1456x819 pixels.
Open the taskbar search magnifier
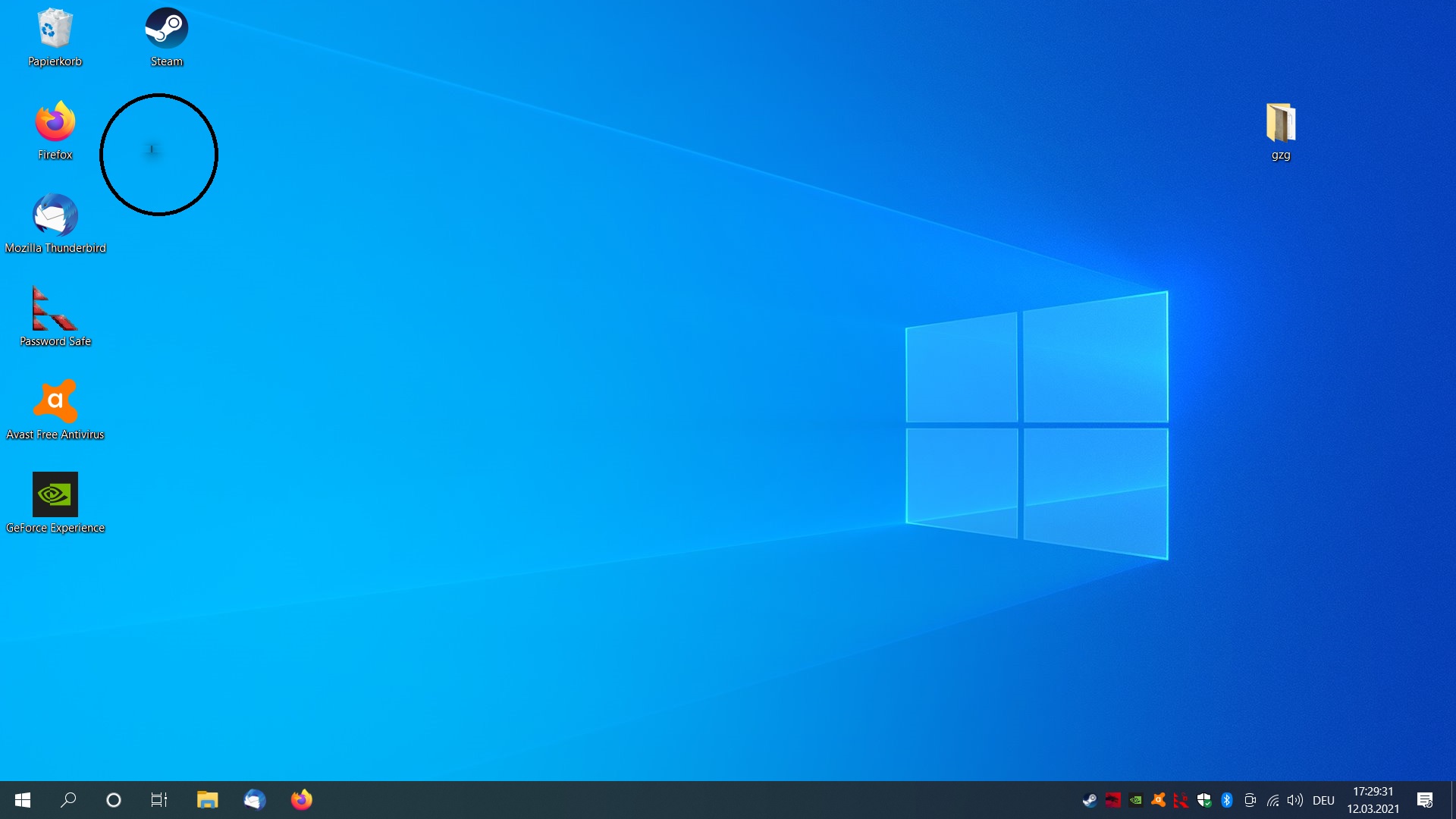click(x=68, y=800)
